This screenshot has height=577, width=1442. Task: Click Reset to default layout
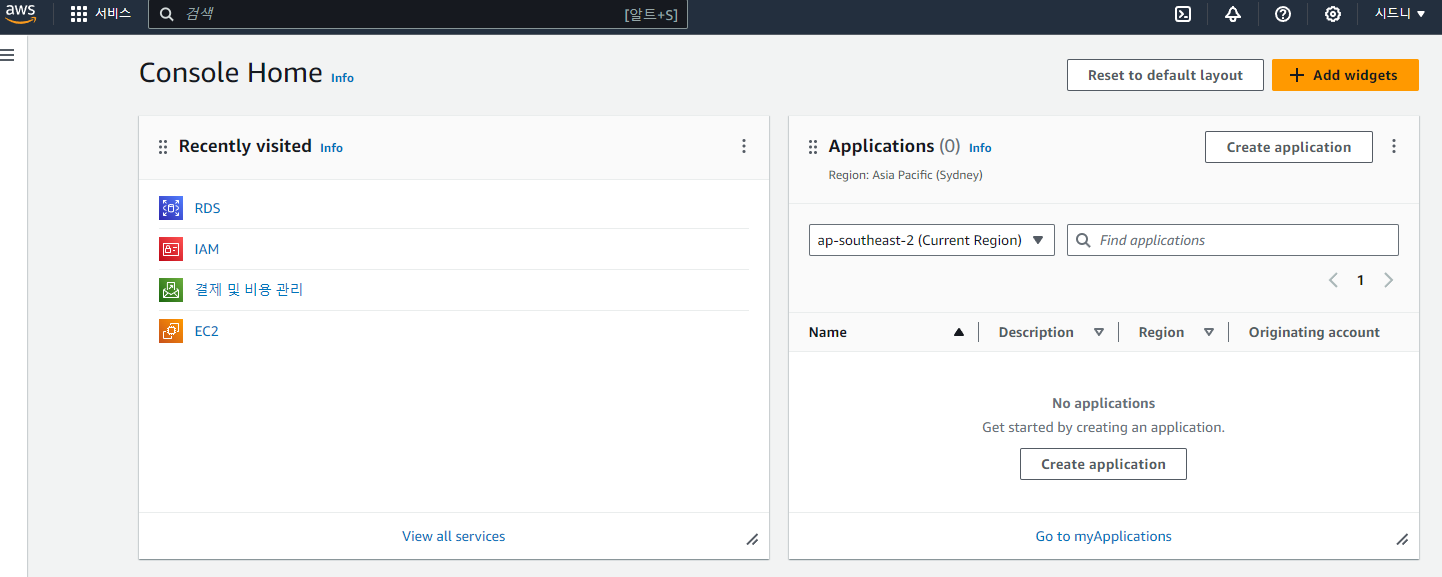click(x=1165, y=75)
